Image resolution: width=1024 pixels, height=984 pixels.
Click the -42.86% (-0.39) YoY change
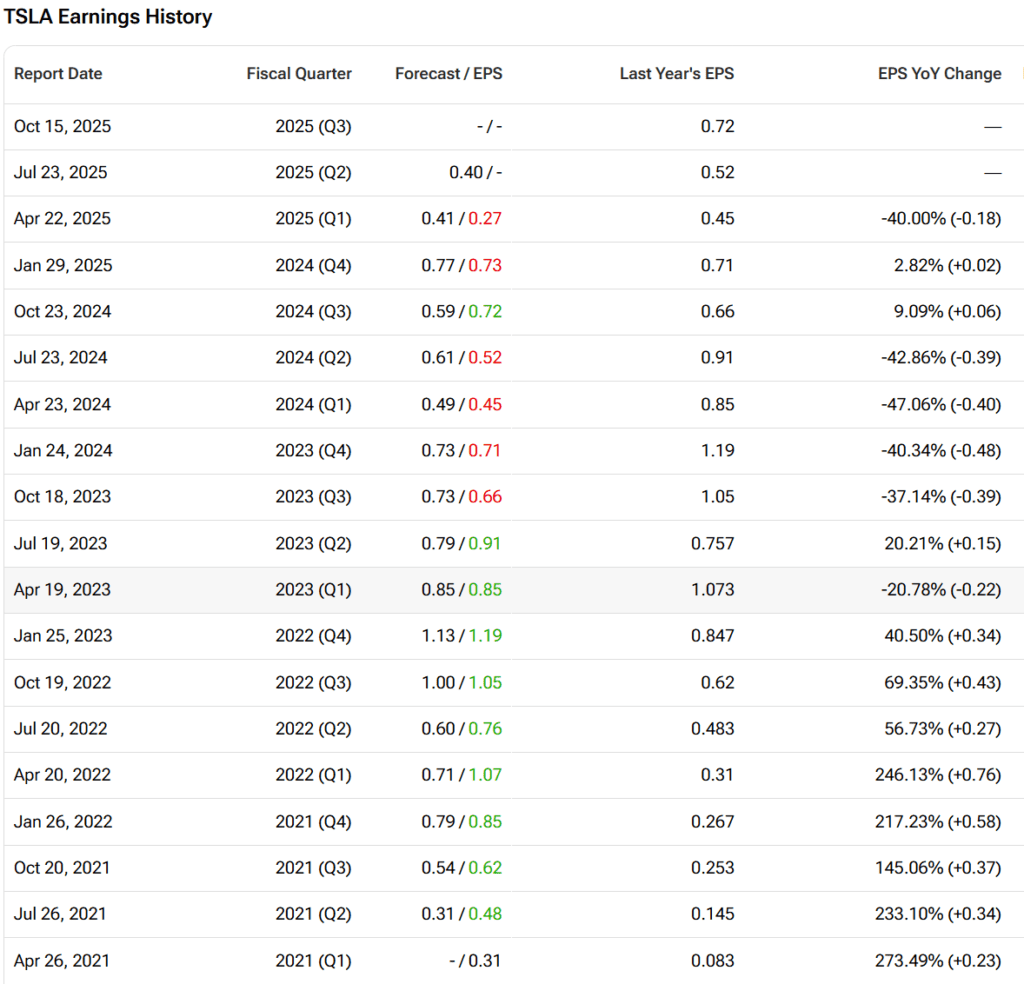click(x=941, y=358)
